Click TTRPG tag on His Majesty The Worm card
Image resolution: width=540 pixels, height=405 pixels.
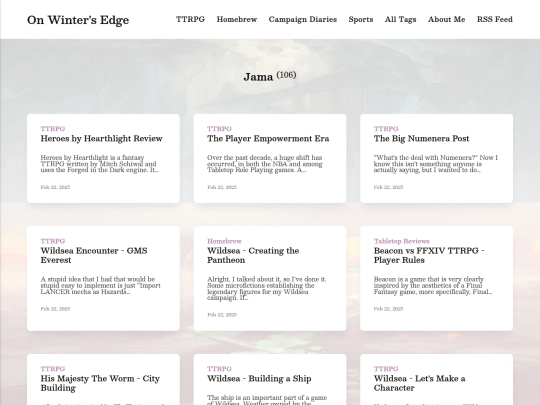click(53, 369)
